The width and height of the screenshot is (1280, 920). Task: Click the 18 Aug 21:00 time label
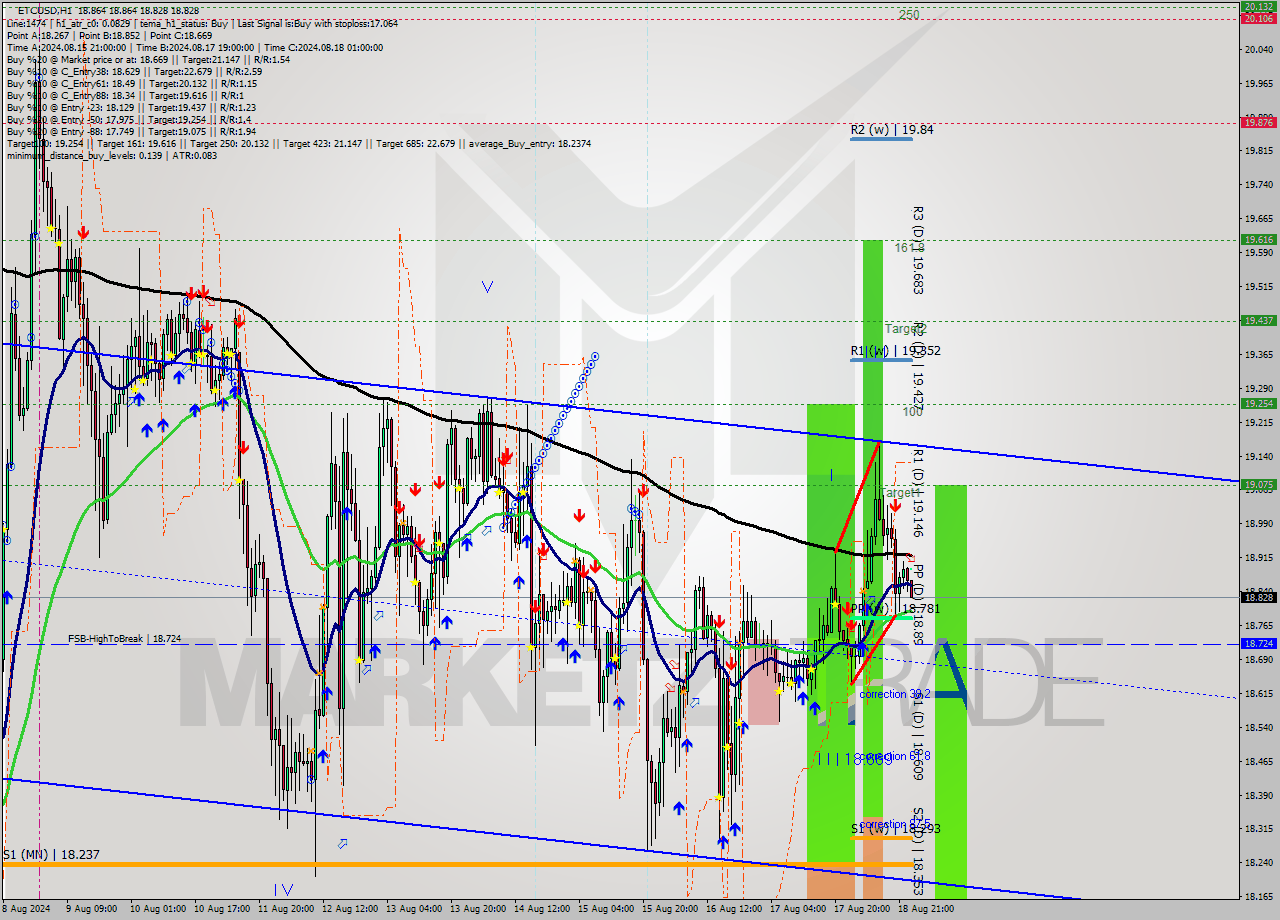pos(924,910)
